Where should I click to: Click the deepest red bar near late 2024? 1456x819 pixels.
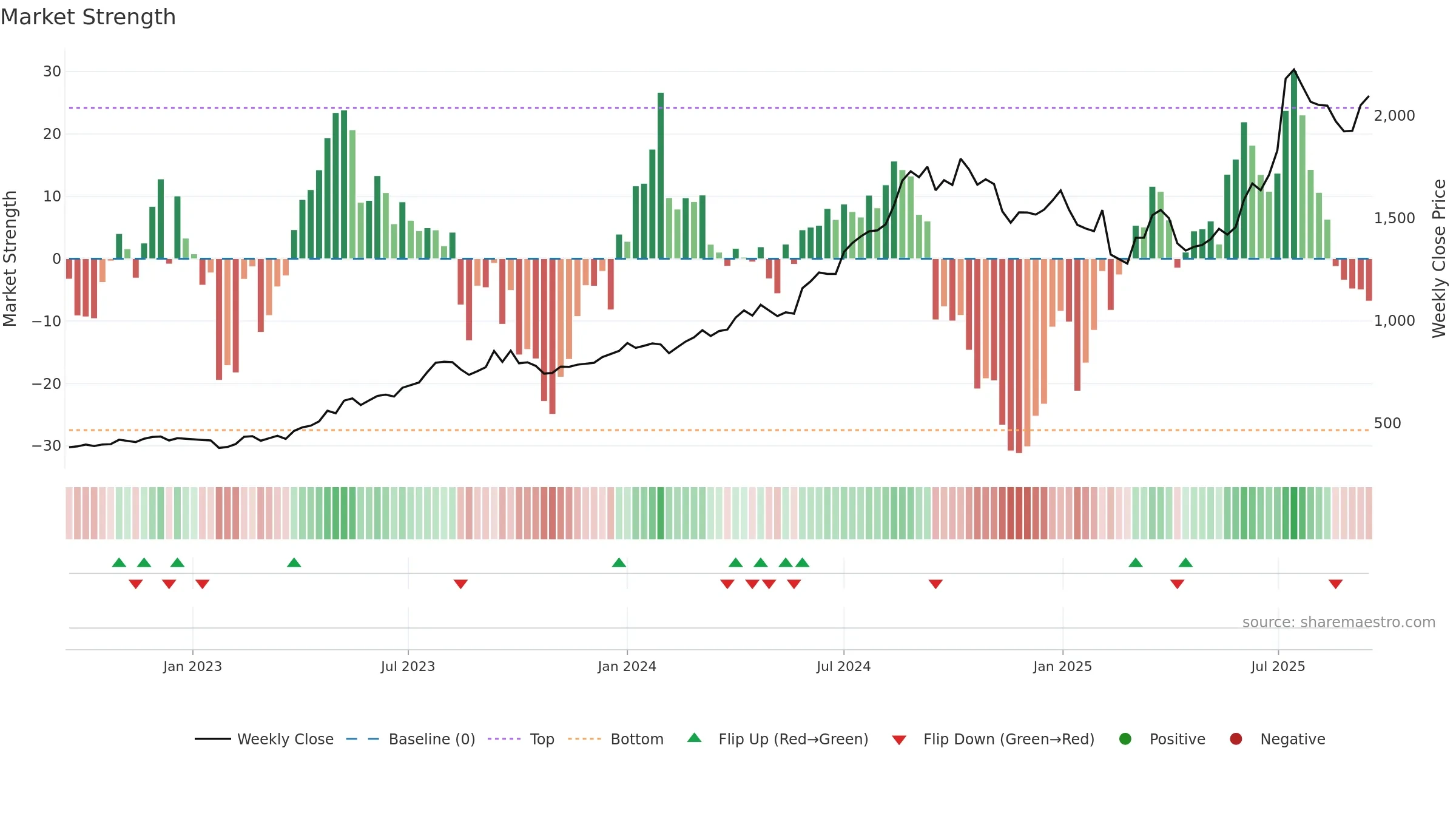click(x=1019, y=356)
